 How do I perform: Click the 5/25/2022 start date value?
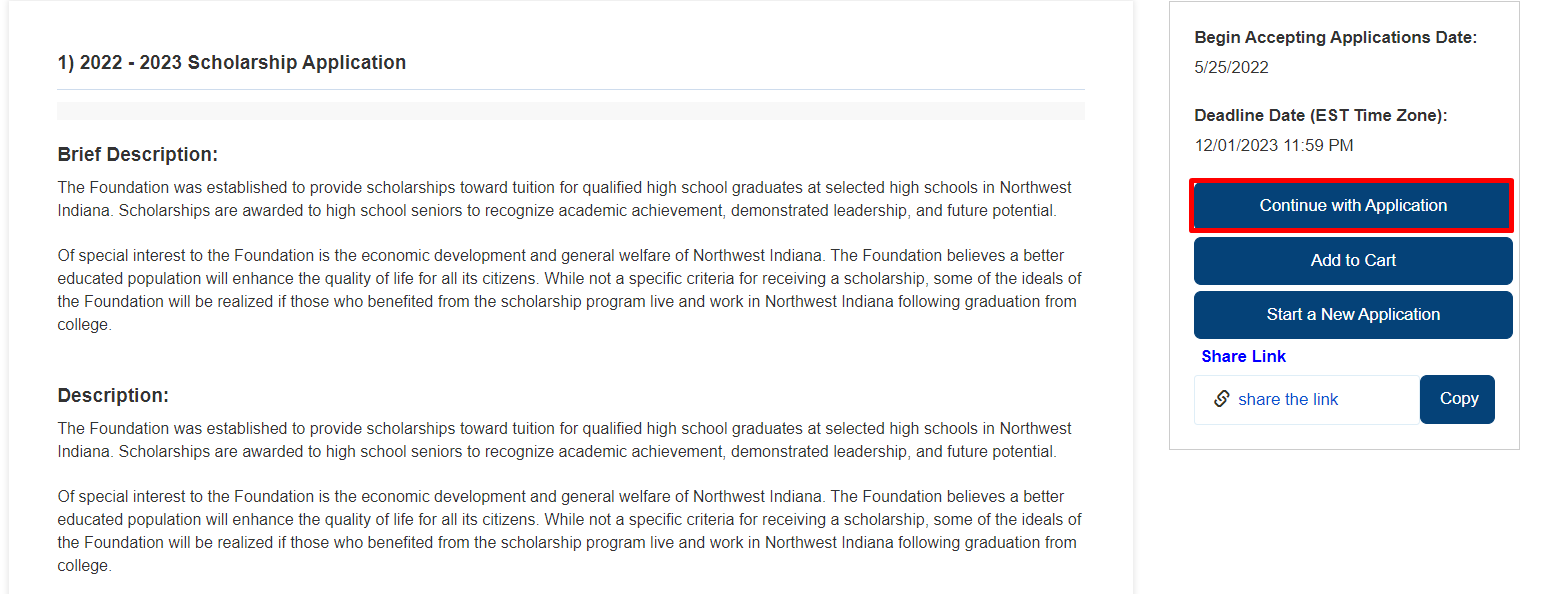[1231, 68]
